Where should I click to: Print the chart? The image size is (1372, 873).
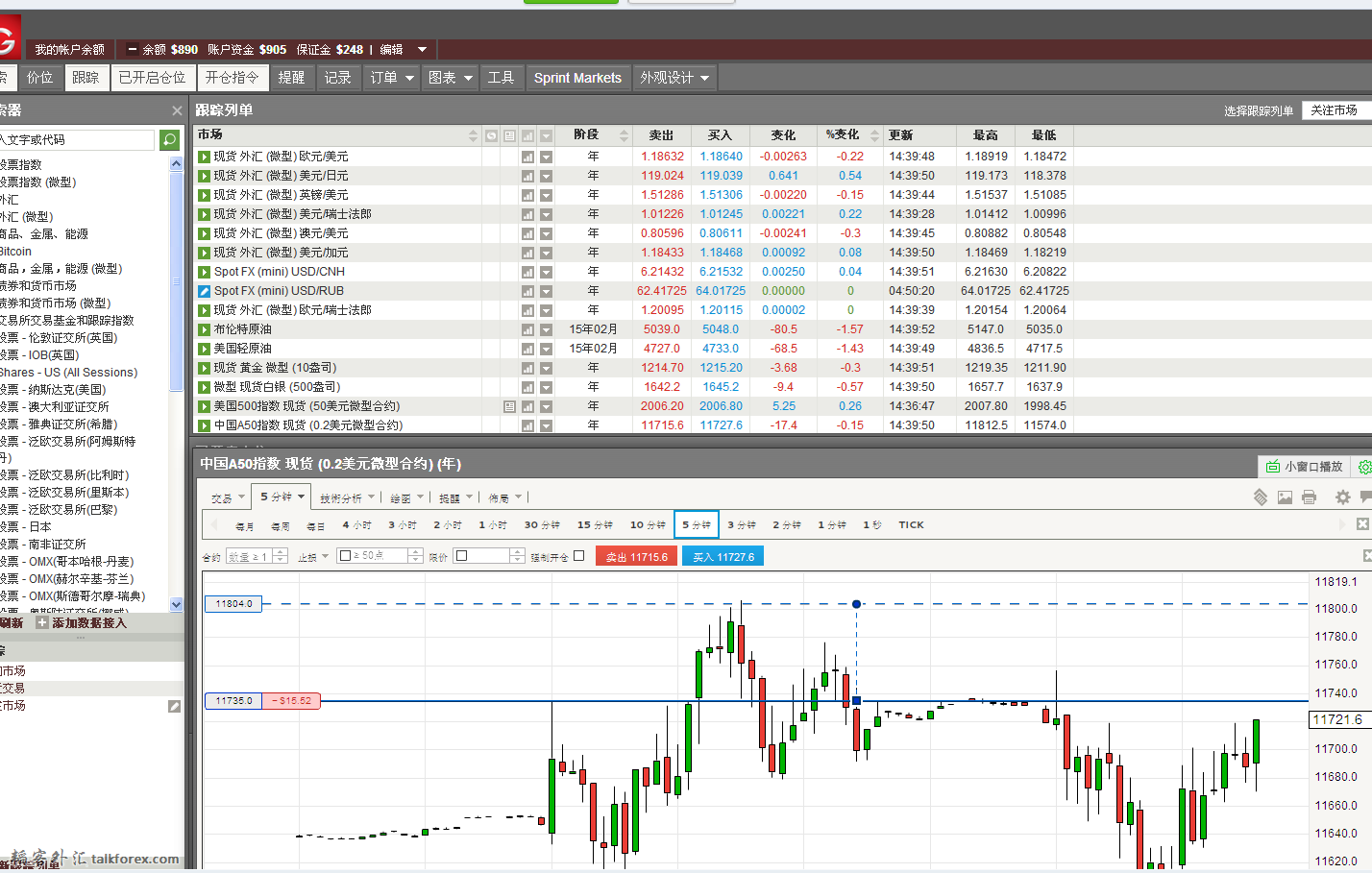[x=1309, y=497]
